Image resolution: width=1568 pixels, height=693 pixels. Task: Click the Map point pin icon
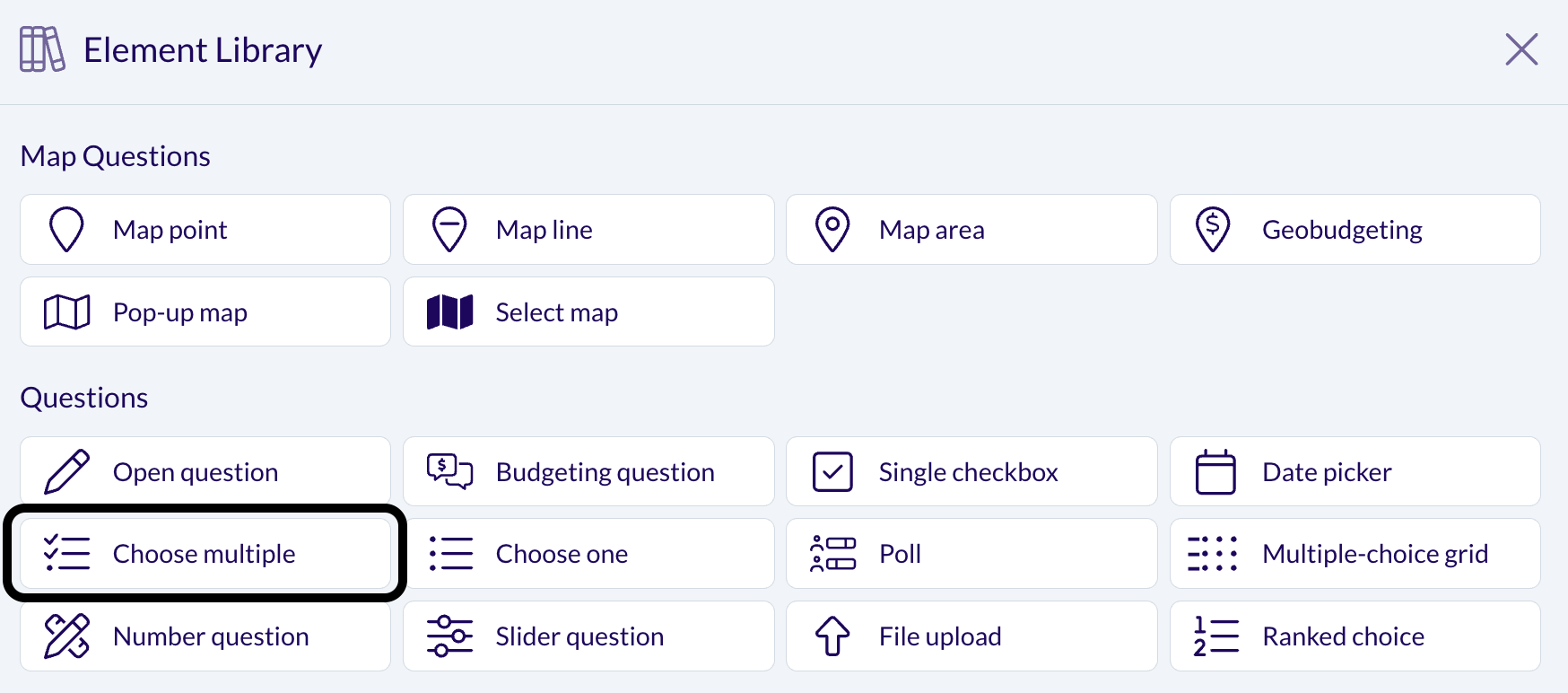(66, 230)
